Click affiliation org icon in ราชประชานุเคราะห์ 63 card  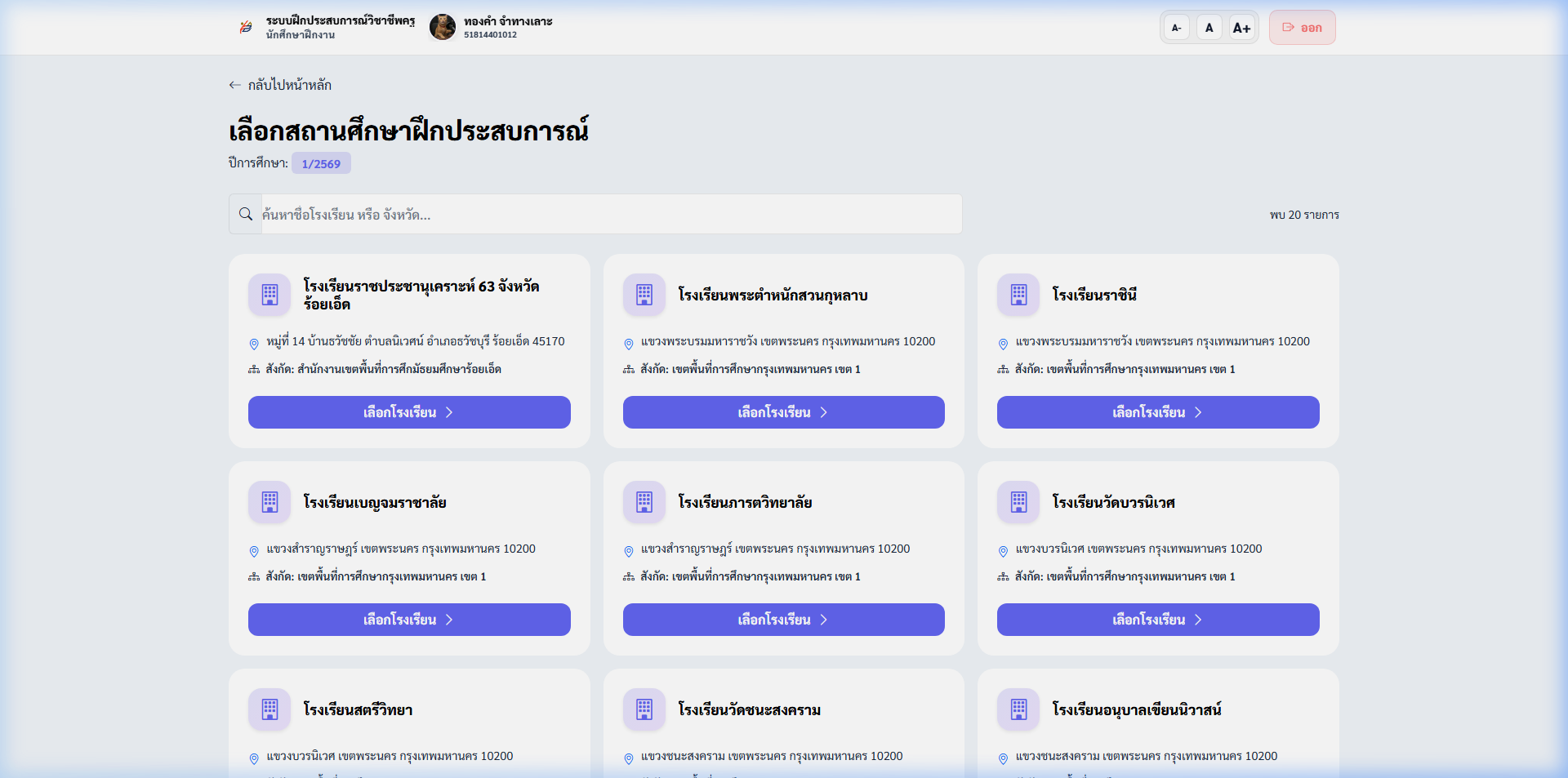(x=254, y=370)
